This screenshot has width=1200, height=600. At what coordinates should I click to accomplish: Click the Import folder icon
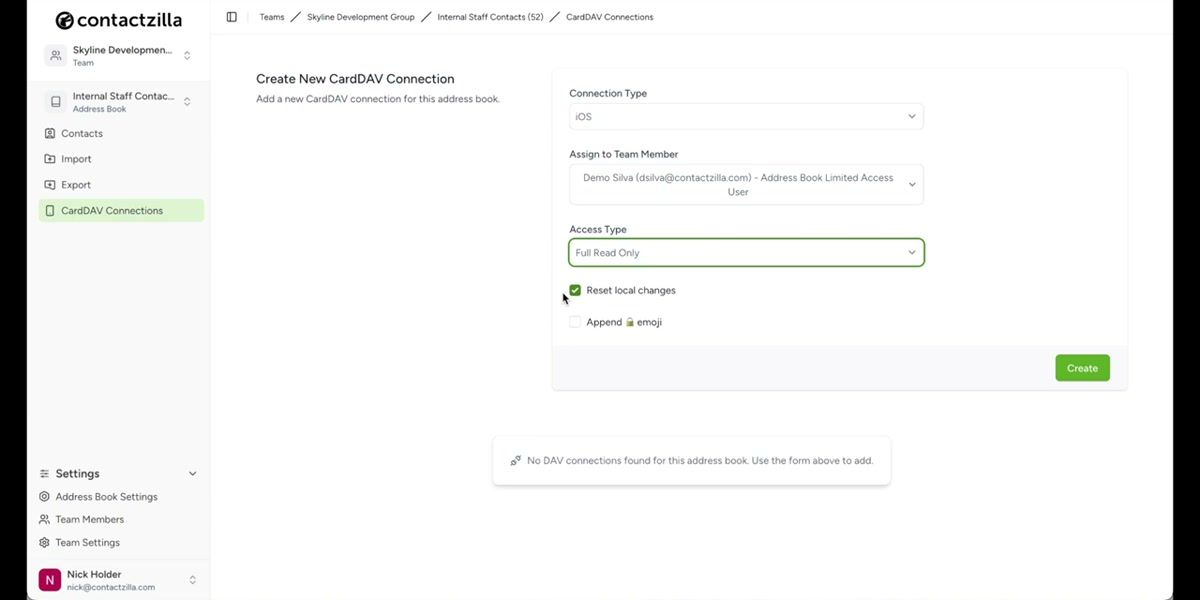click(50, 159)
